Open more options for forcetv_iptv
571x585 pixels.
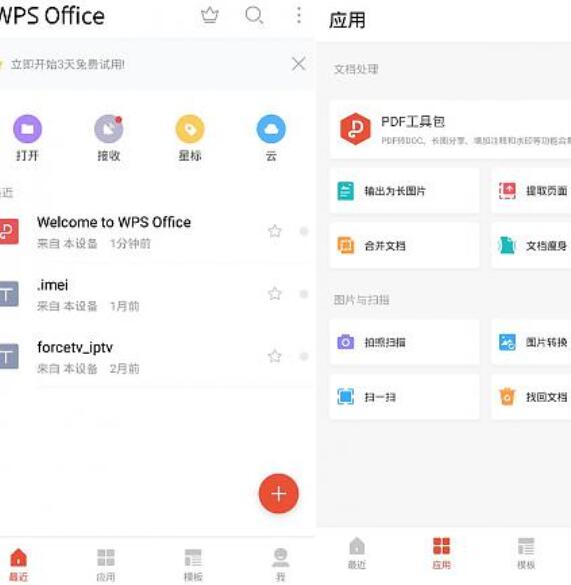[304, 356]
